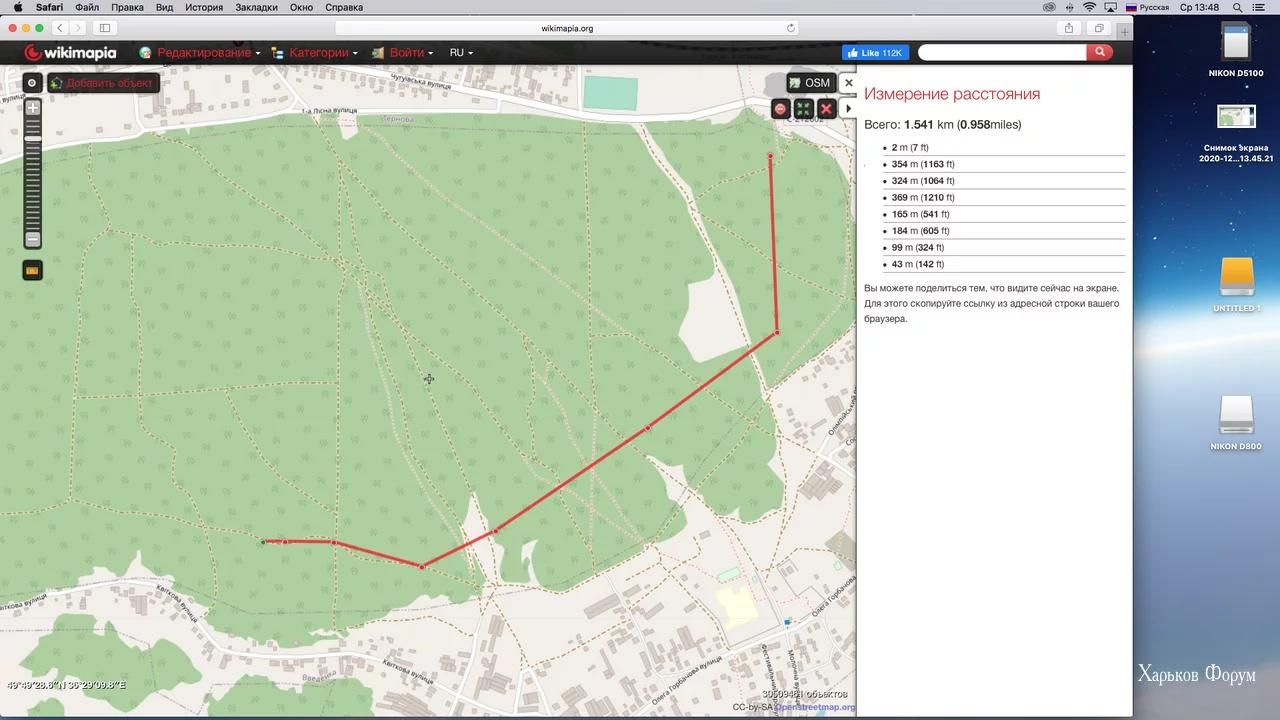Remove last measurement point with red minus
Image resolution: width=1280 pixels, height=720 pixels.
pos(781,108)
